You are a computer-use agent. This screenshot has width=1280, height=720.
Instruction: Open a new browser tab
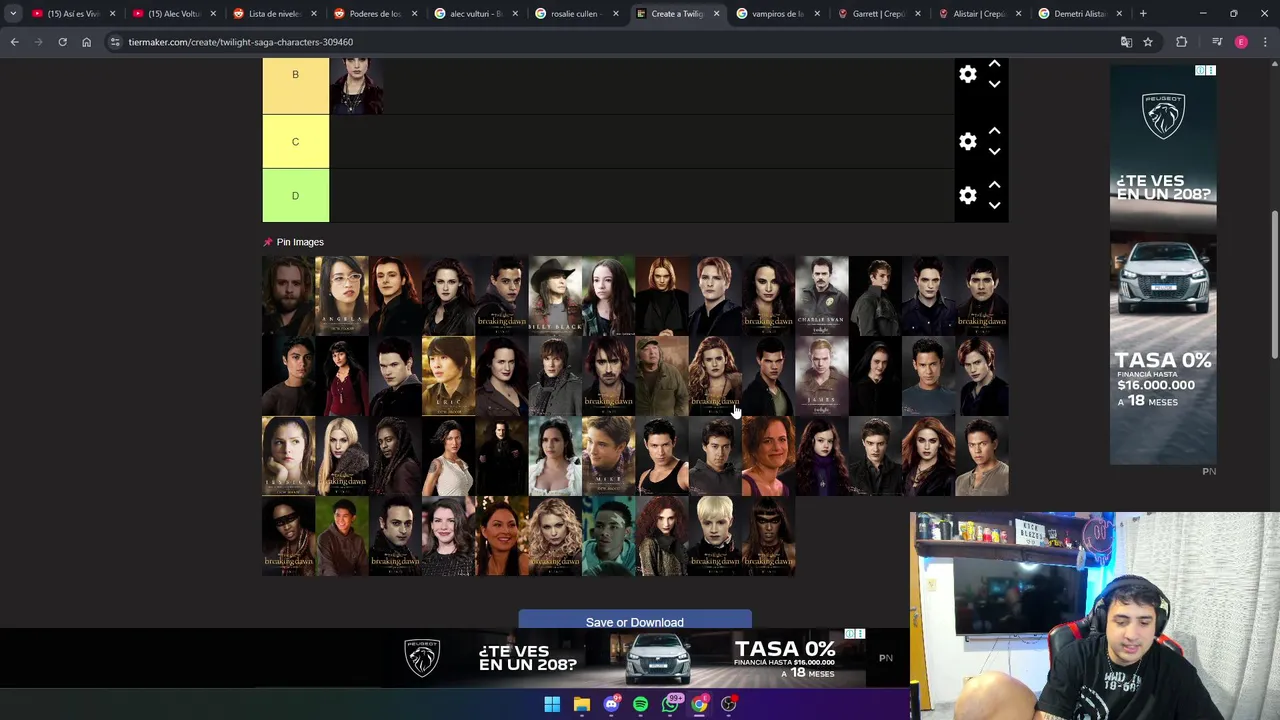(x=1143, y=13)
